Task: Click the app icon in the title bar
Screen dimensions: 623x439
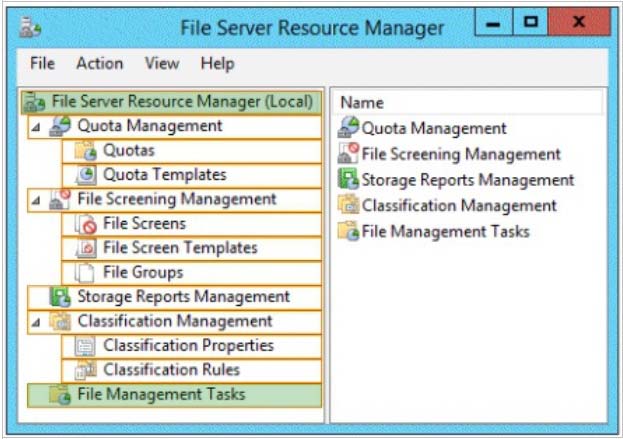Action: click(x=30, y=27)
